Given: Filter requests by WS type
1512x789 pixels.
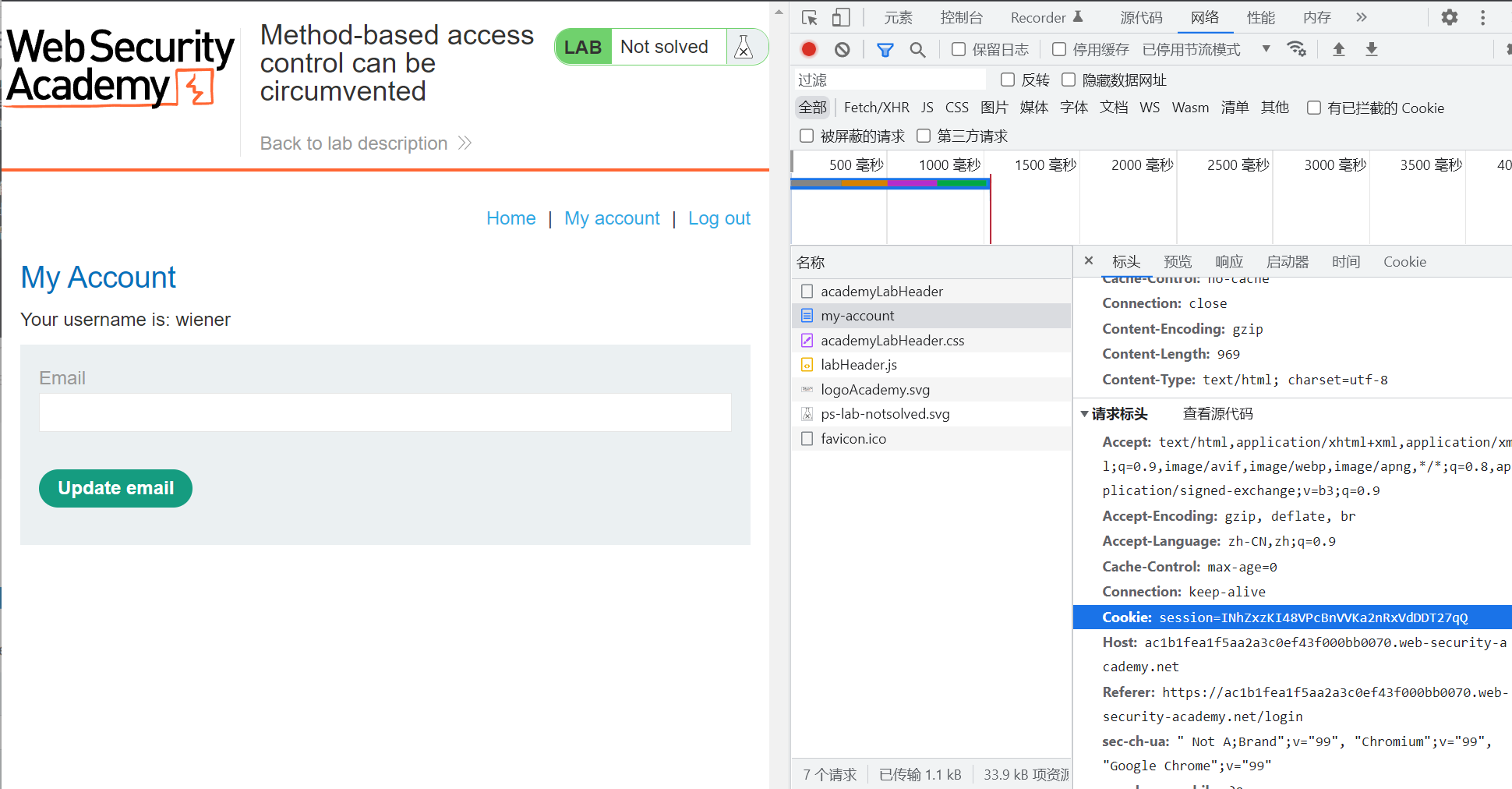Looking at the screenshot, I should [x=1149, y=108].
